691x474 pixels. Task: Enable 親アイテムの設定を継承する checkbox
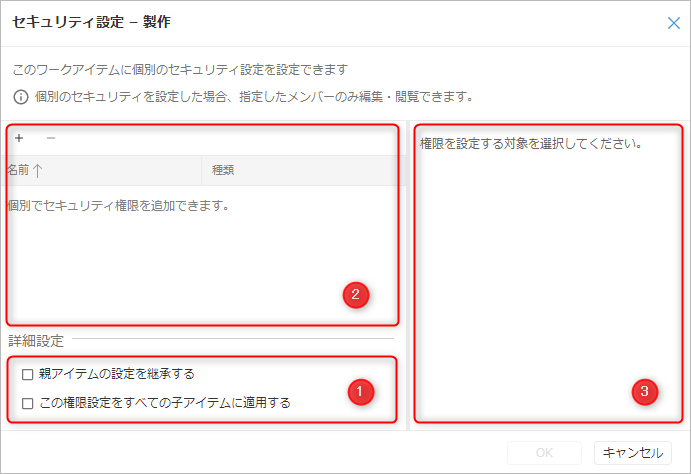pos(27,374)
